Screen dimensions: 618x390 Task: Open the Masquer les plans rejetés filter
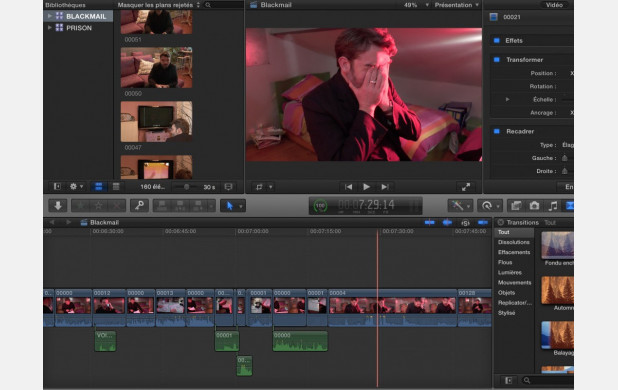click(x=159, y=5)
